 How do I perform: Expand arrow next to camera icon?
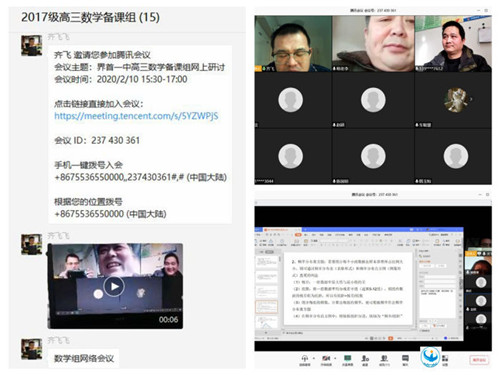click(x=335, y=359)
